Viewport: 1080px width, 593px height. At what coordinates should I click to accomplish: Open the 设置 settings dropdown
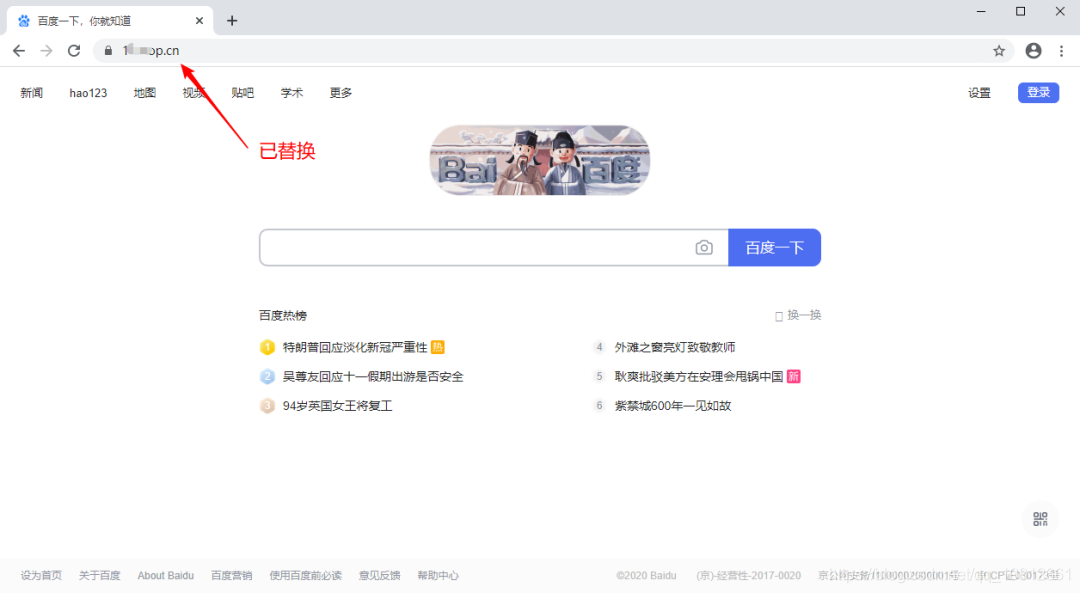click(x=979, y=92)
